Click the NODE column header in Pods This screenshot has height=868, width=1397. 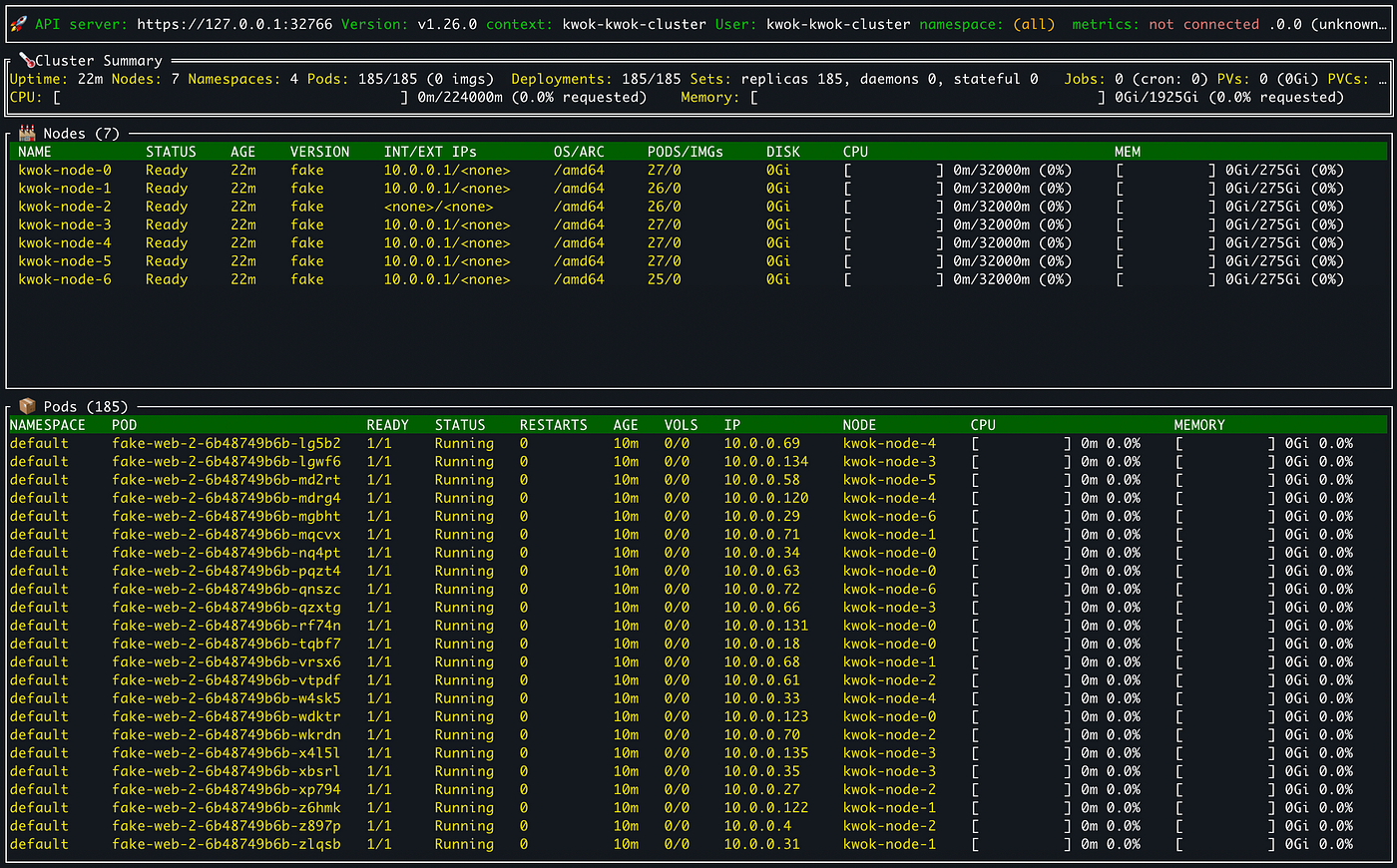tap(859, 425)
